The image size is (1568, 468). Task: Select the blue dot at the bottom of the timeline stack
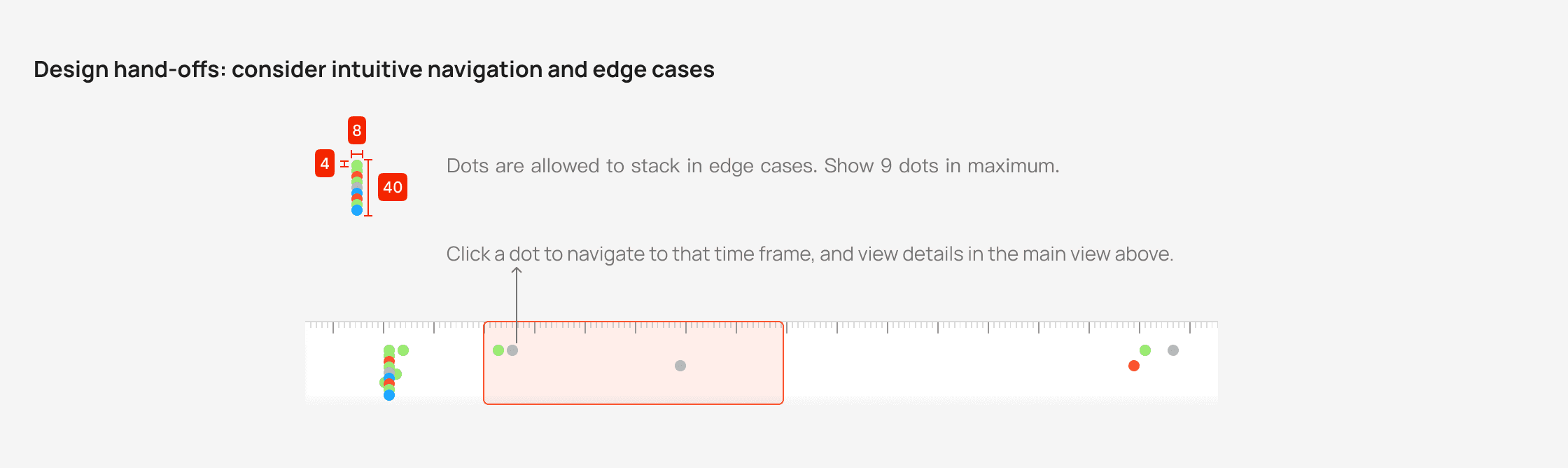[x=389, y=395]
